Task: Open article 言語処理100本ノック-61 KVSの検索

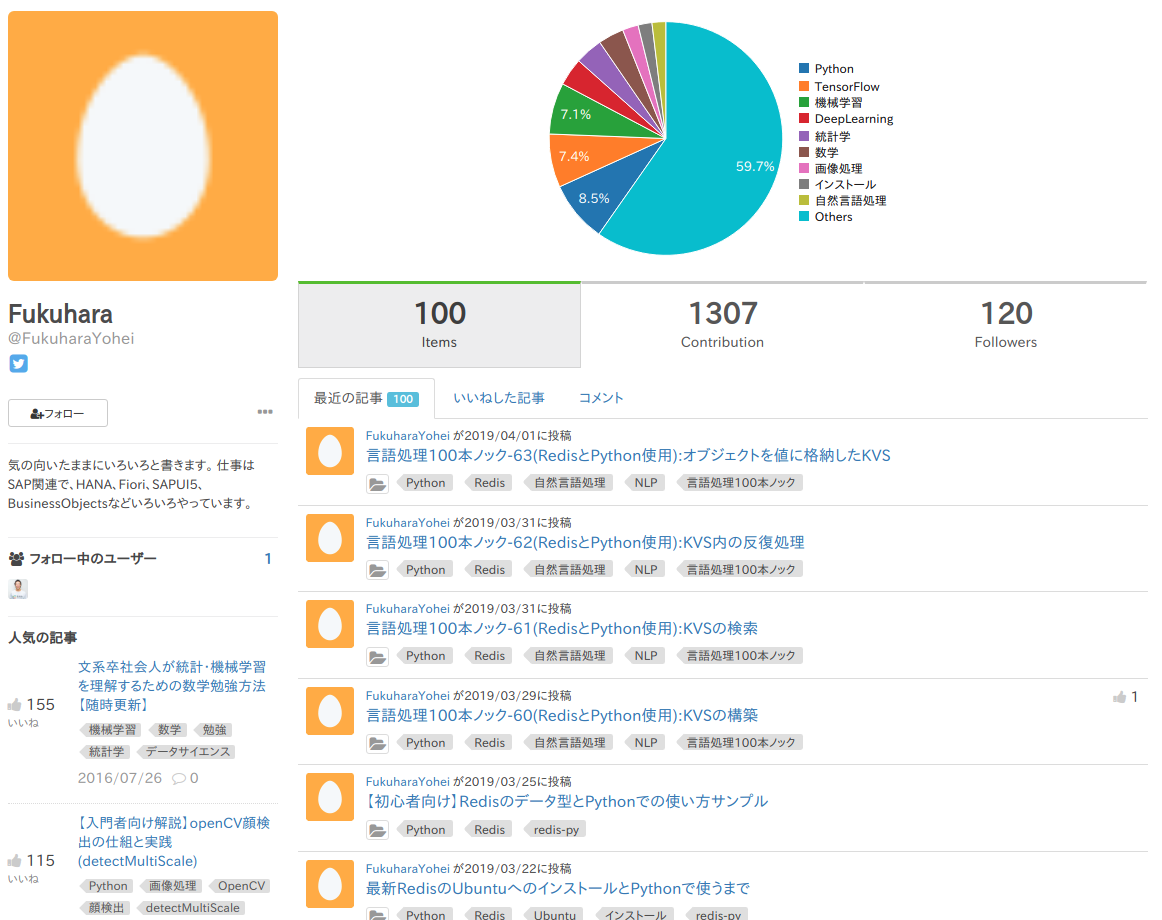Action: tap(562, 629)
